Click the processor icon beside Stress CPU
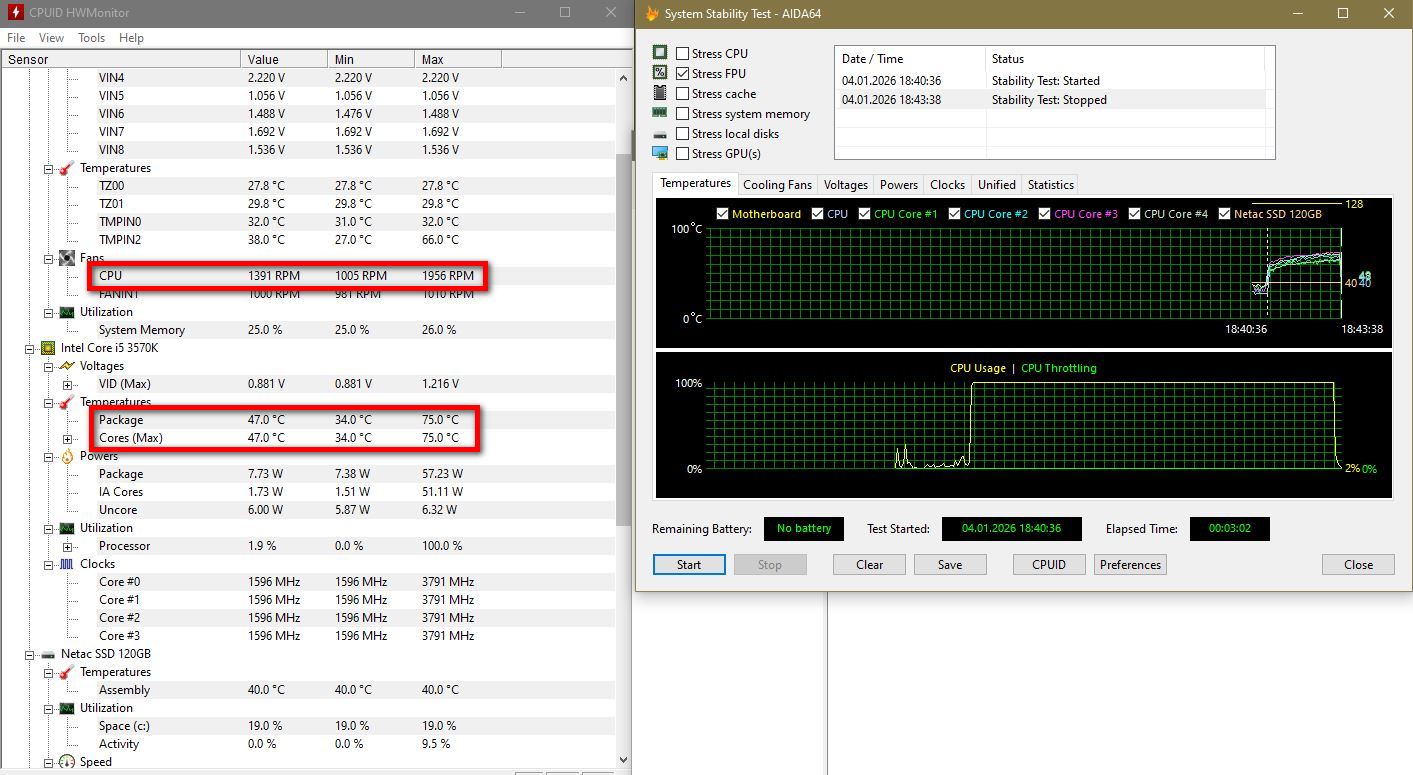Image resolution: width=1413 pixels, height=775 pixels. pyautogui.click(x=660, y=53)
